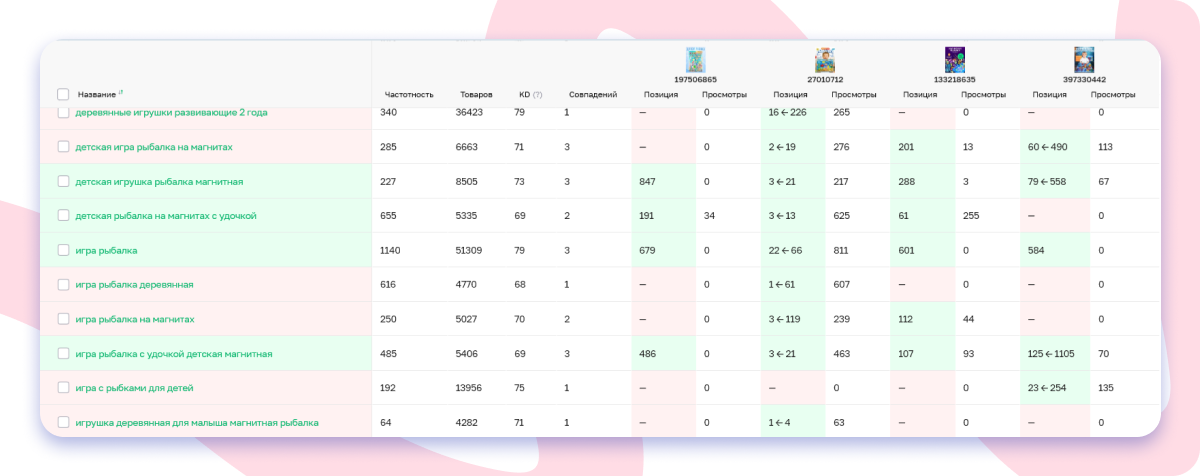This screenshot has height=476, width=1200.
Task: Open 'игрушка деревянная для малыша магнитная рыбалка'
Action: (x=196, y=423)
